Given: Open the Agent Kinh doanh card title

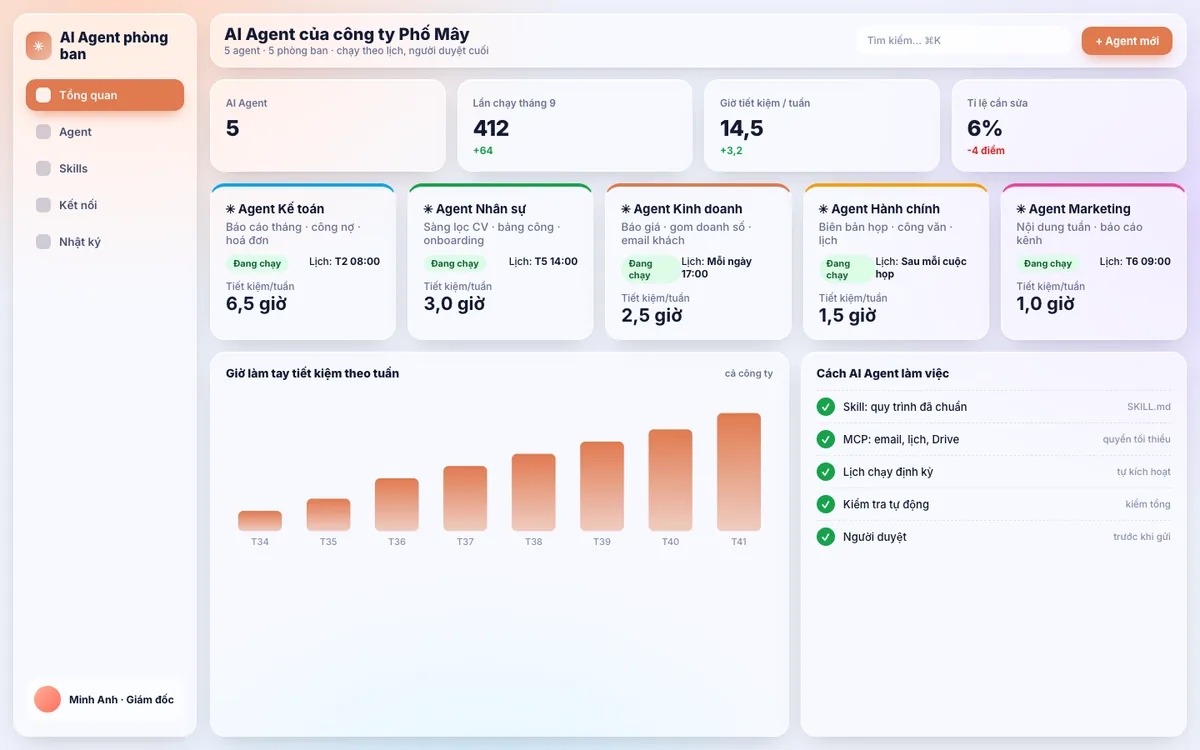Looking at the screenshot, I should [682, 209].
